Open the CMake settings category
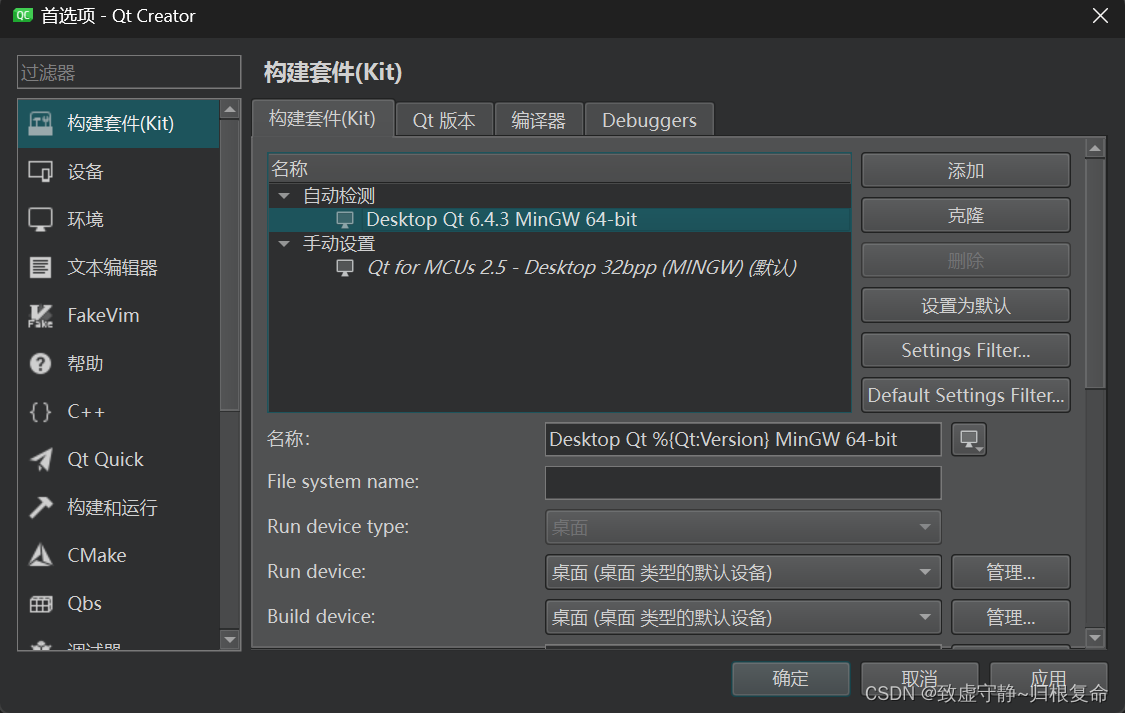 tap(118, 556)
